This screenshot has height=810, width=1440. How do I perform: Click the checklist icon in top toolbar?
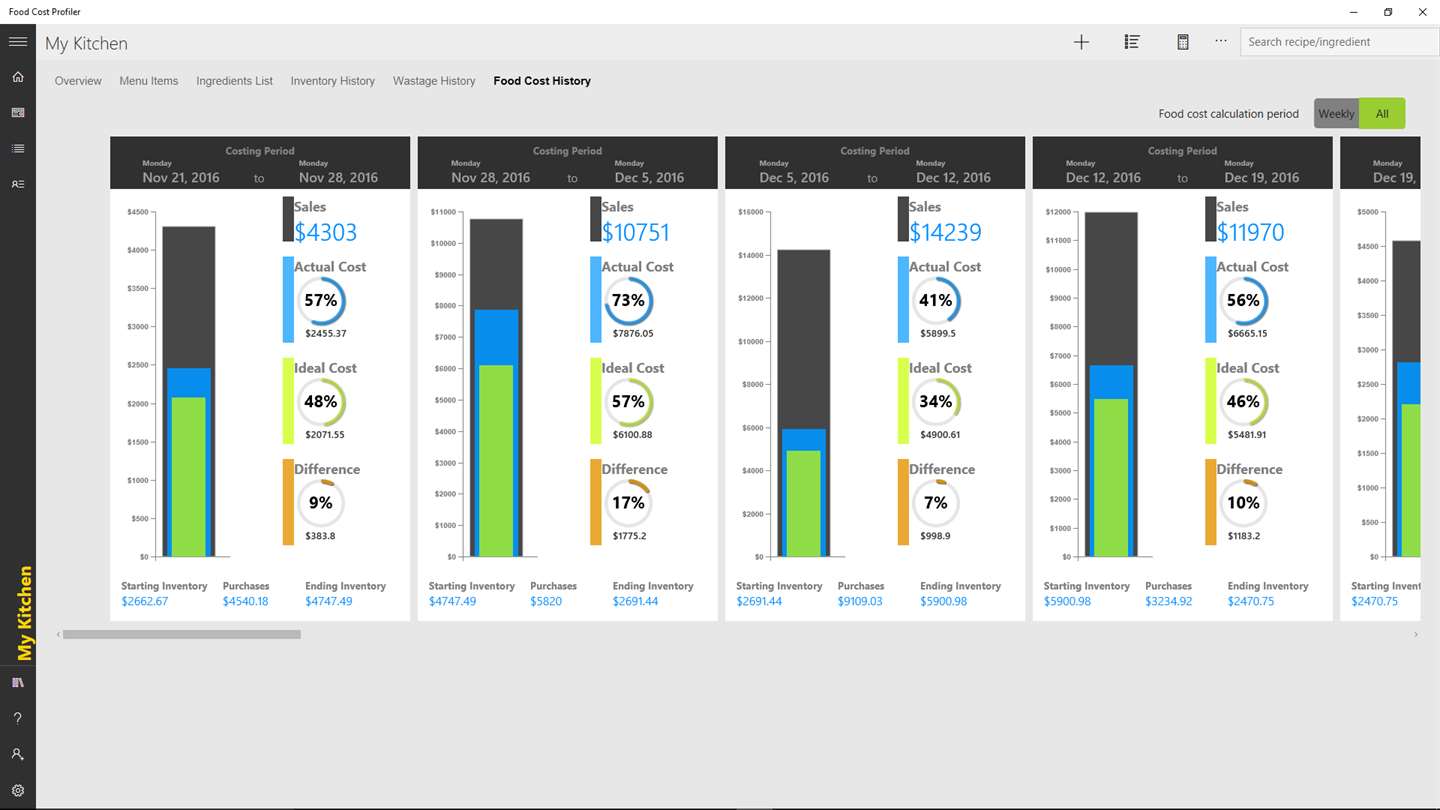point(1132,42)
